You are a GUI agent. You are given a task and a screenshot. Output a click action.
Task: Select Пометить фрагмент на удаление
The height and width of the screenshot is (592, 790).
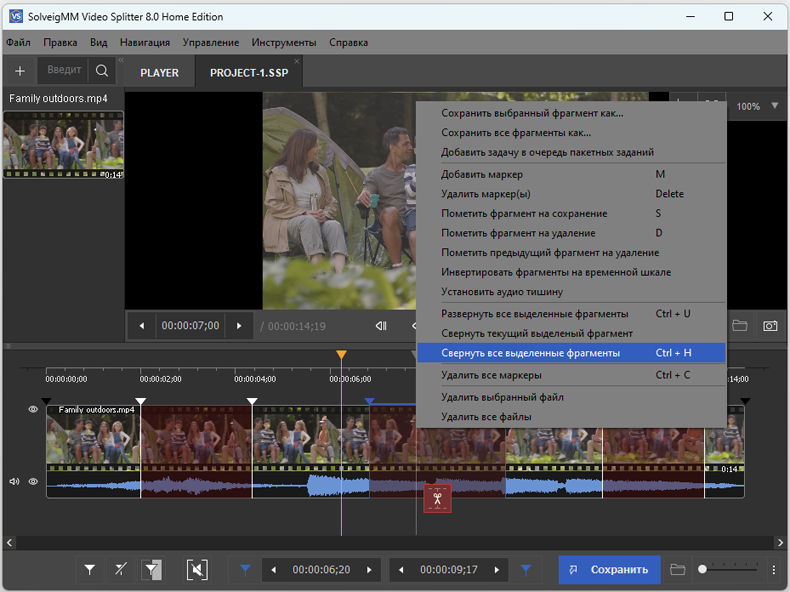571,233
